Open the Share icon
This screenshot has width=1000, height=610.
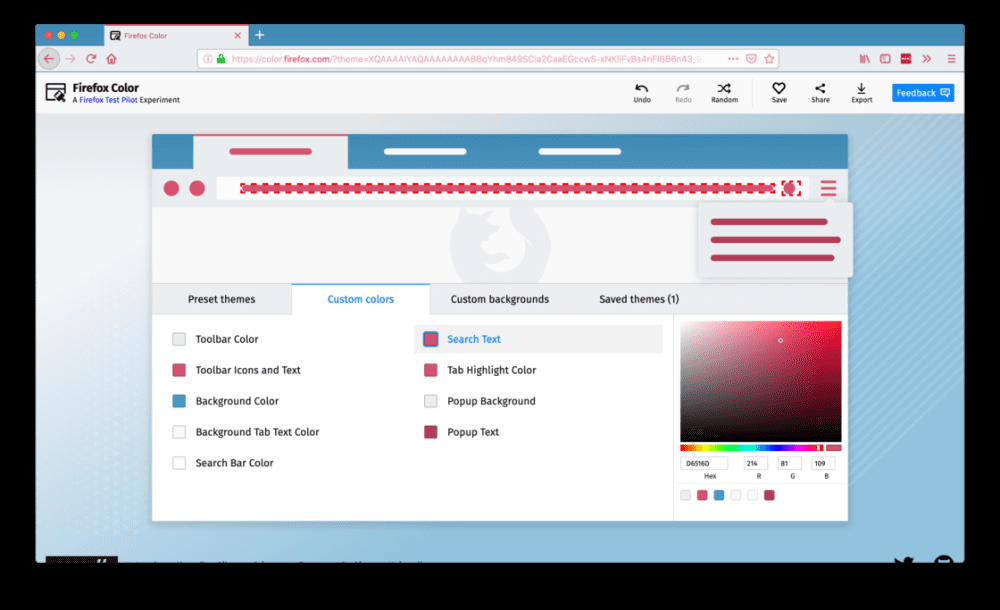coord(820,88)
